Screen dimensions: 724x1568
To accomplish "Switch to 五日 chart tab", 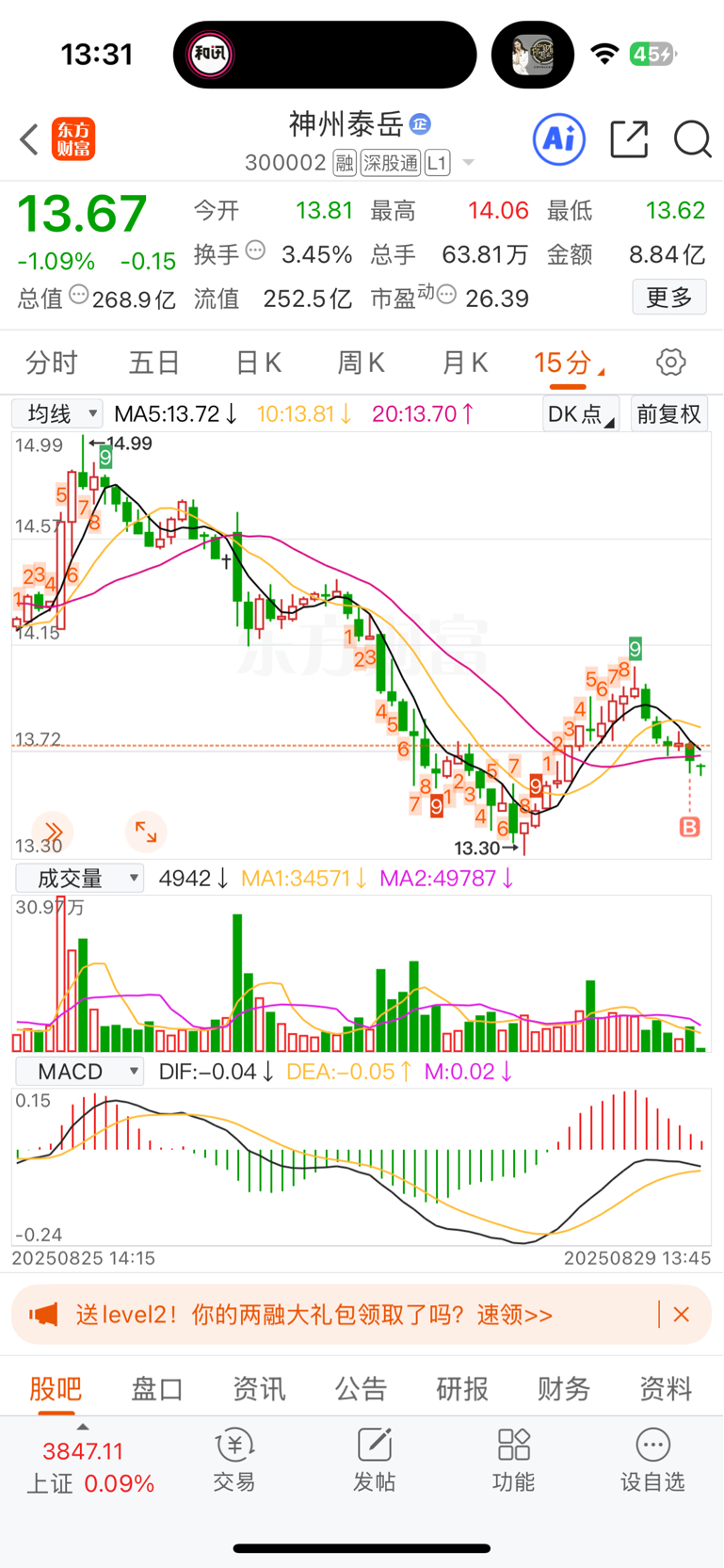I will point(154,363).
